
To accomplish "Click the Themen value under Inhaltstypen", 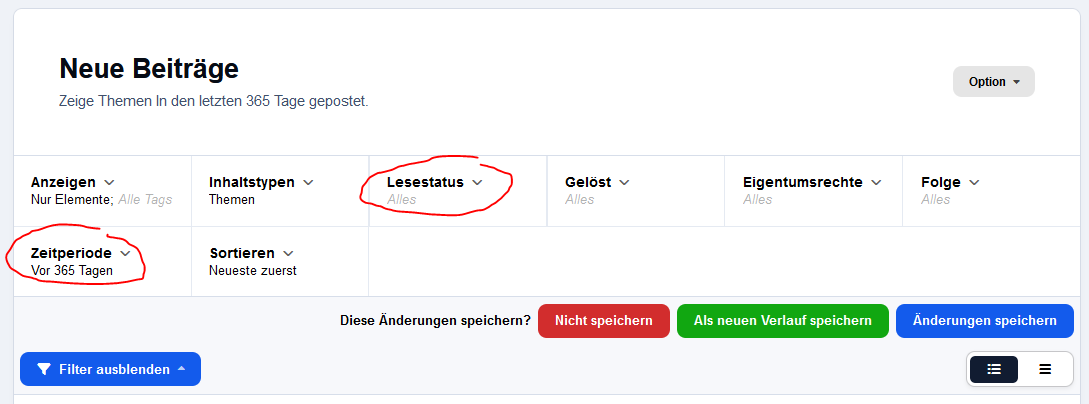I will tap(232, 200).
